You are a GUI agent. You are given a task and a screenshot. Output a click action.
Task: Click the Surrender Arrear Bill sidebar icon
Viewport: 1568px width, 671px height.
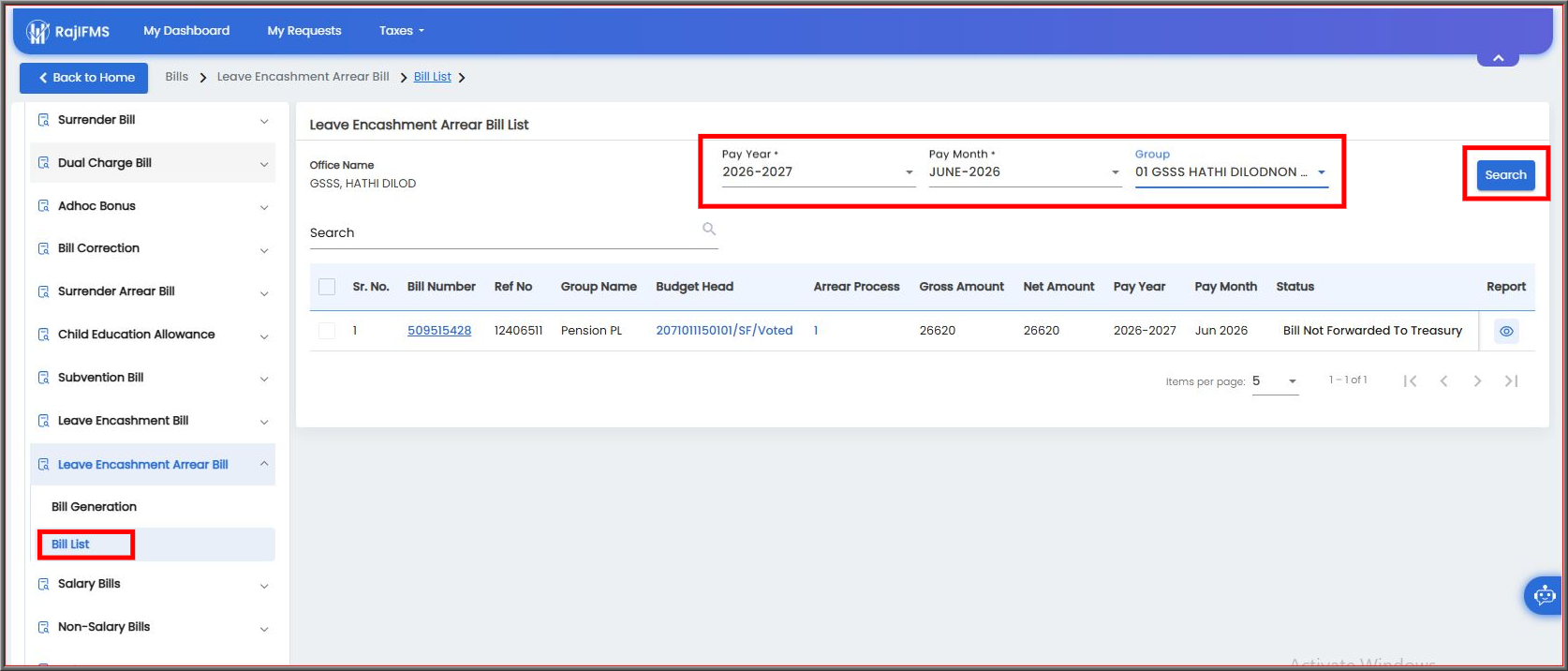pos(43,291)
